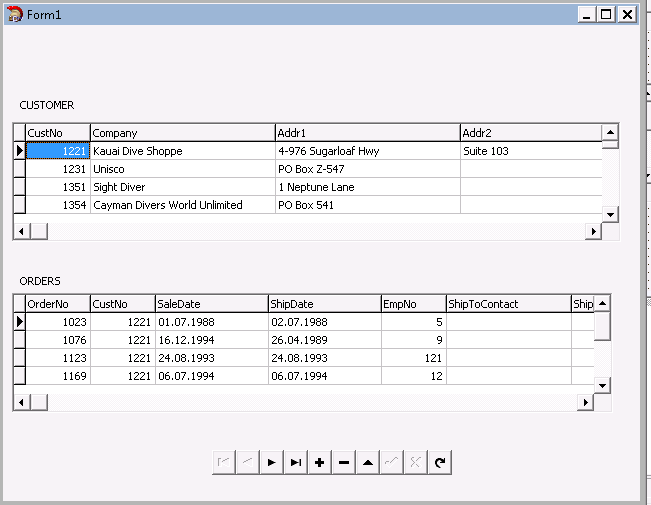Select customer number 1354 cell
This screenshot has width=651, height=505.
(58, 205)
